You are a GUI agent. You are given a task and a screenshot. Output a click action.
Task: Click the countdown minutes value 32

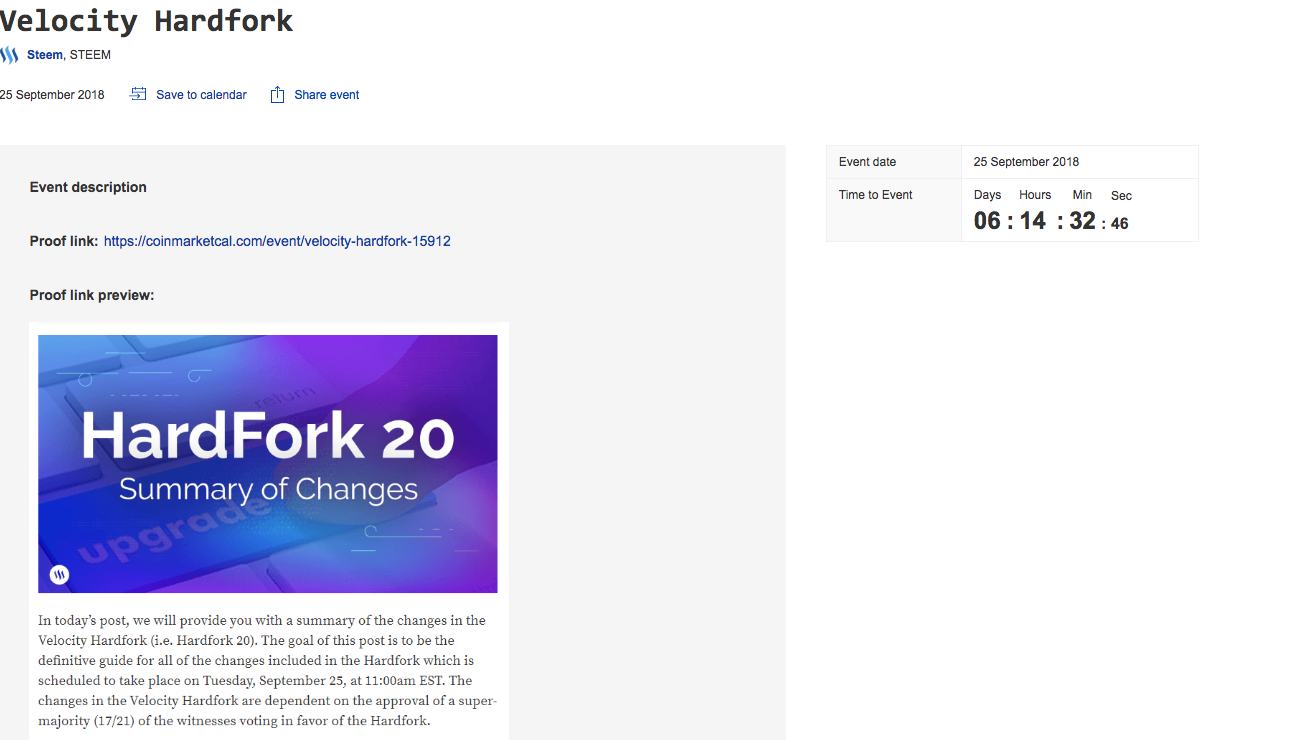tap(1082, 221)
